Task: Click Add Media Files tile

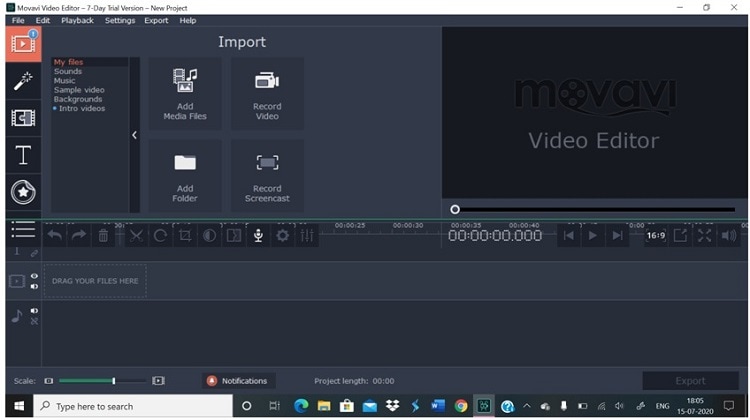Action: pos(185,94)
